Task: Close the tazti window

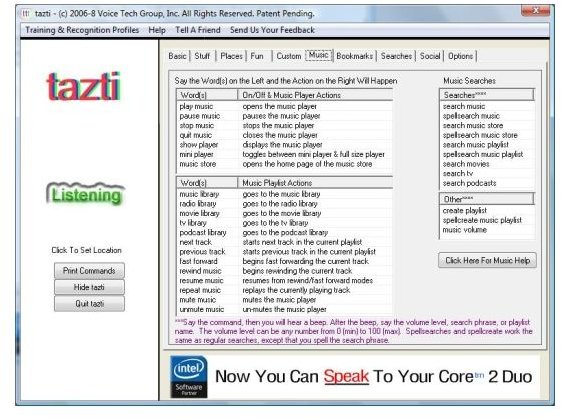Action: [x=535, y=10]
